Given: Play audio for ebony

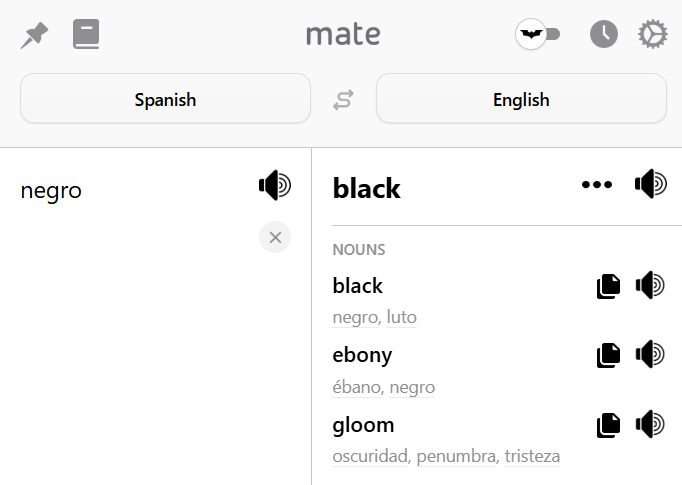Looking at the screenshot, I should pos(650,354).
